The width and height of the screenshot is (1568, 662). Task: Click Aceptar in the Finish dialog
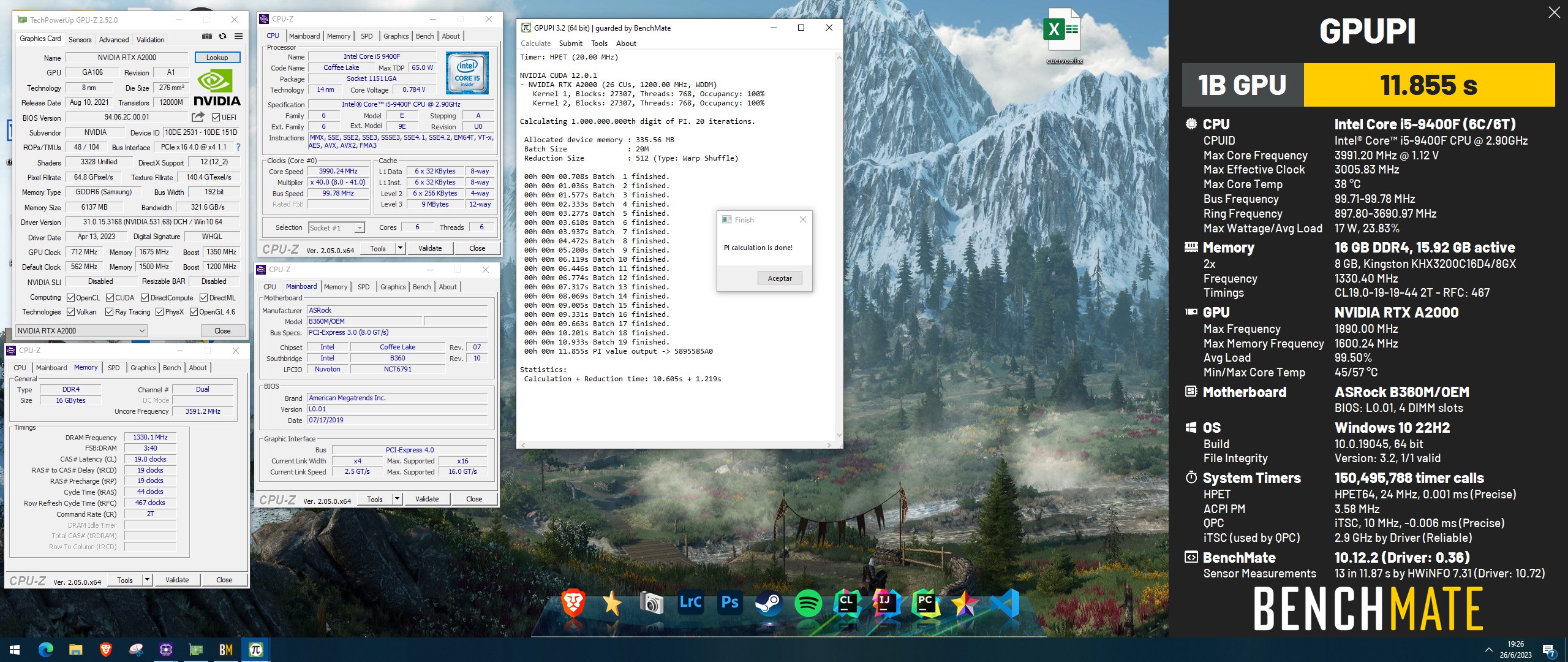pyautogui.click(x=780, y=278)
